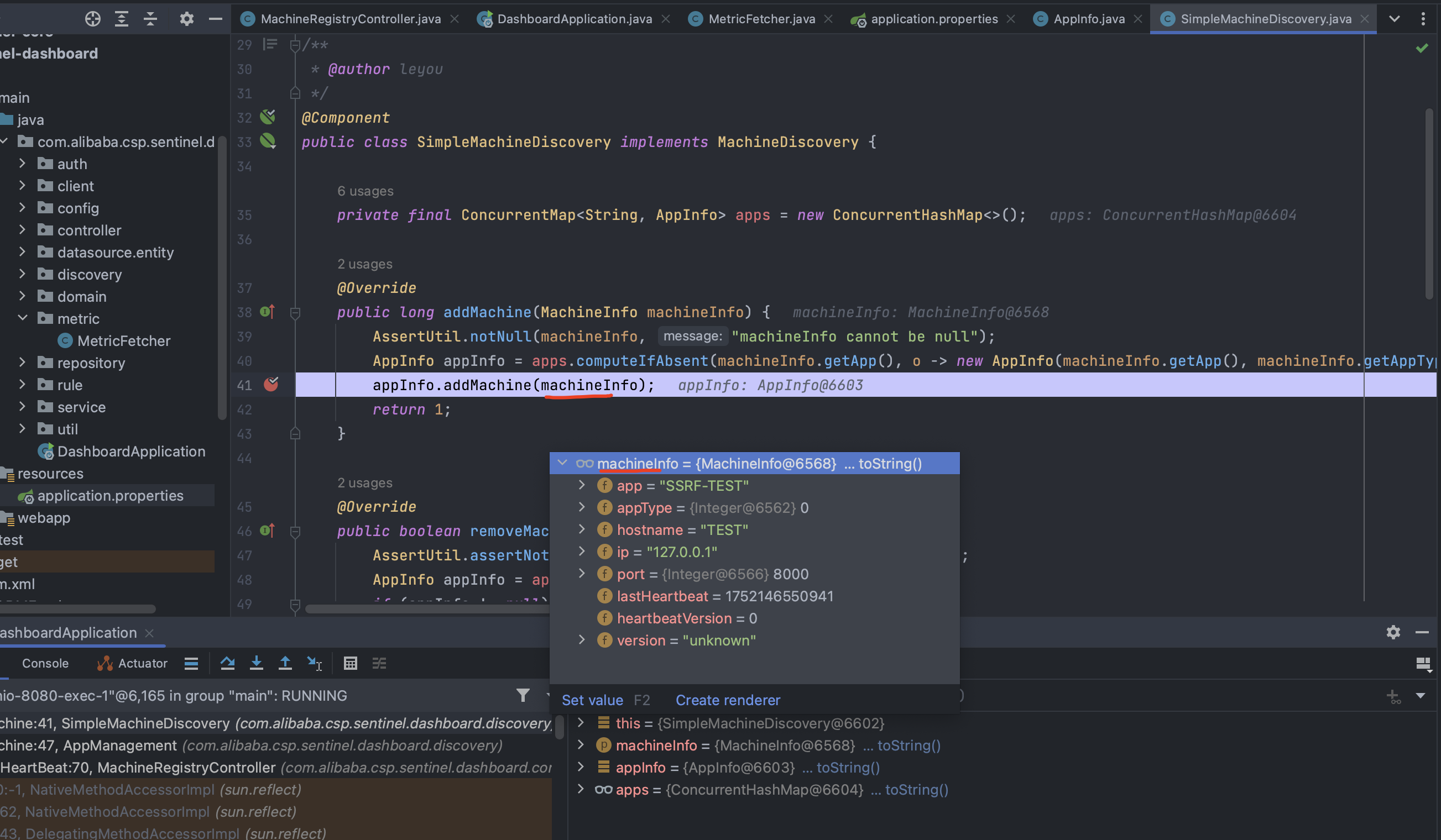1441x840 pixels.
Task: Open Evaluate Expression calculator icon
Action: coord(350,663)
